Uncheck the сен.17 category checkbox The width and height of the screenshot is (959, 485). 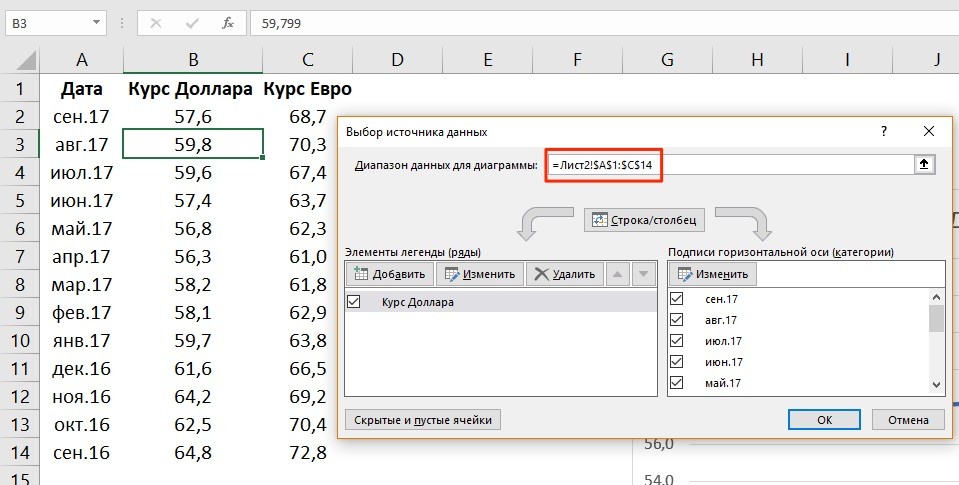pyautogui.click(x=677, y=299)
